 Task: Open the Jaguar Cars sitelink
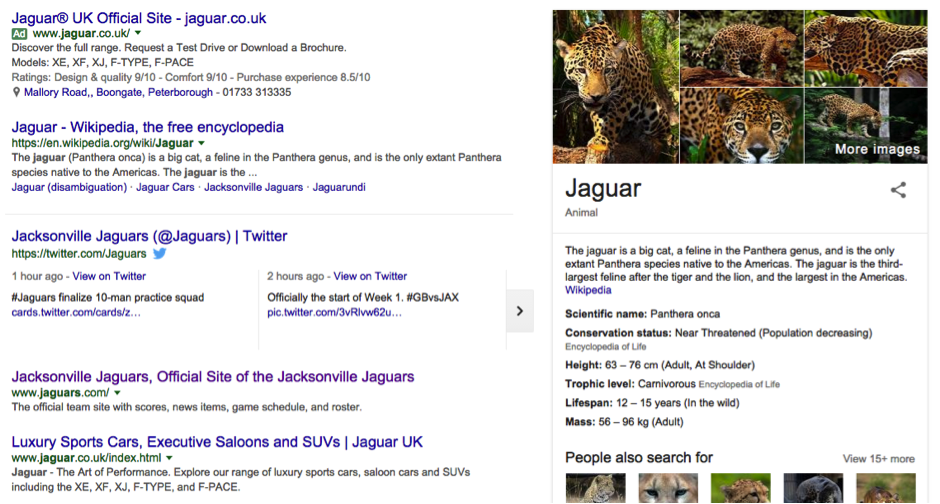click(165, 187)
